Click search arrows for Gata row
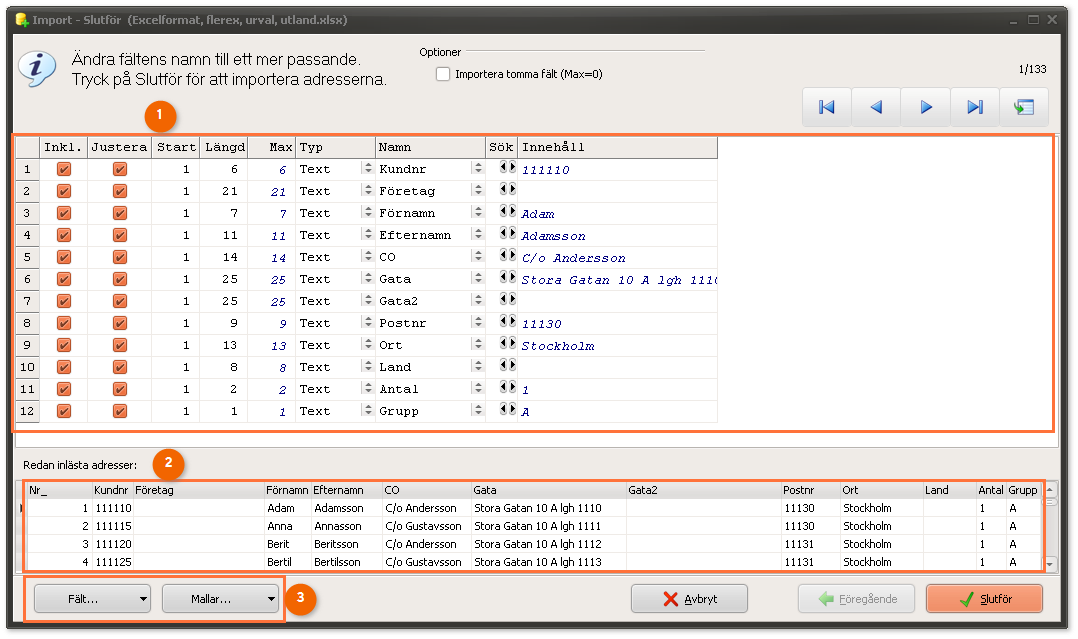 tap(507, 277)
